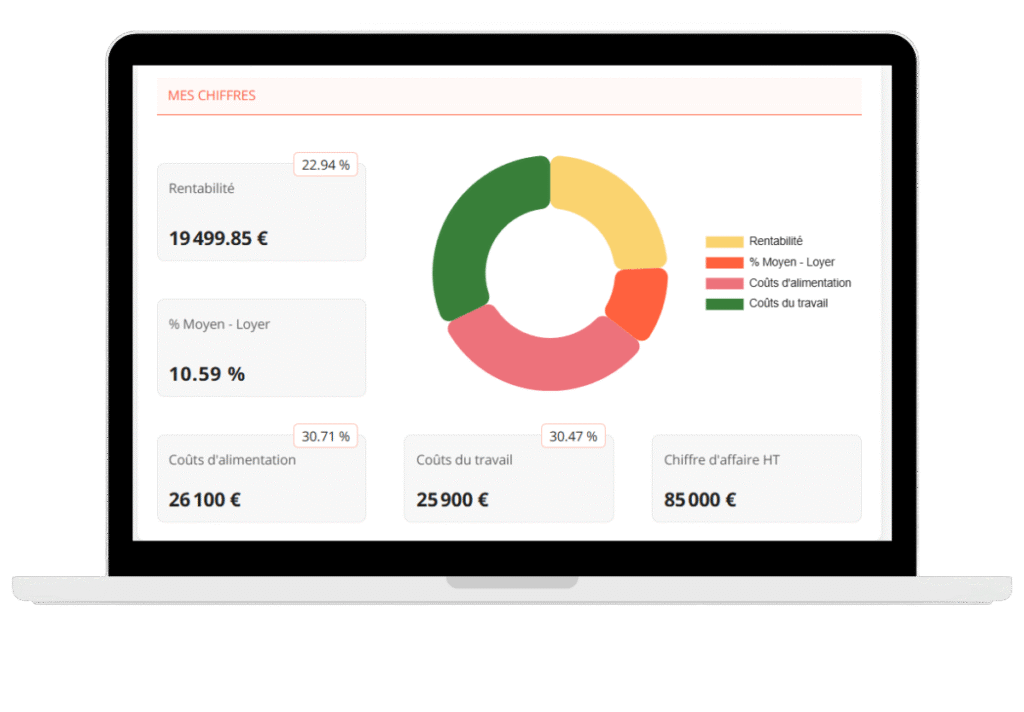Click the 30.47 % percentage badge
The height and width of the screenshot is (712, 1024).
point(573,436)
